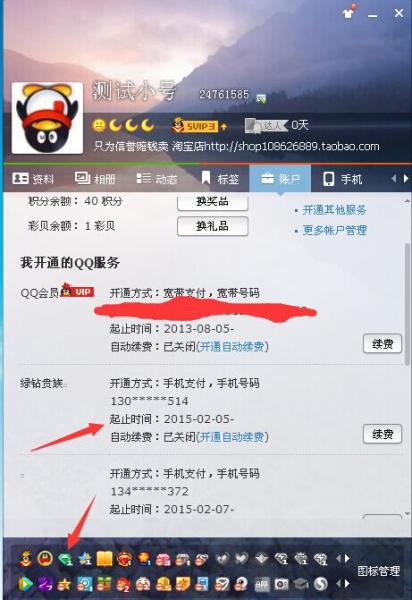Click 开通自动续费 link under 绿钻贵族
This screenshot has height=600, width=412.
coord(232,437)
